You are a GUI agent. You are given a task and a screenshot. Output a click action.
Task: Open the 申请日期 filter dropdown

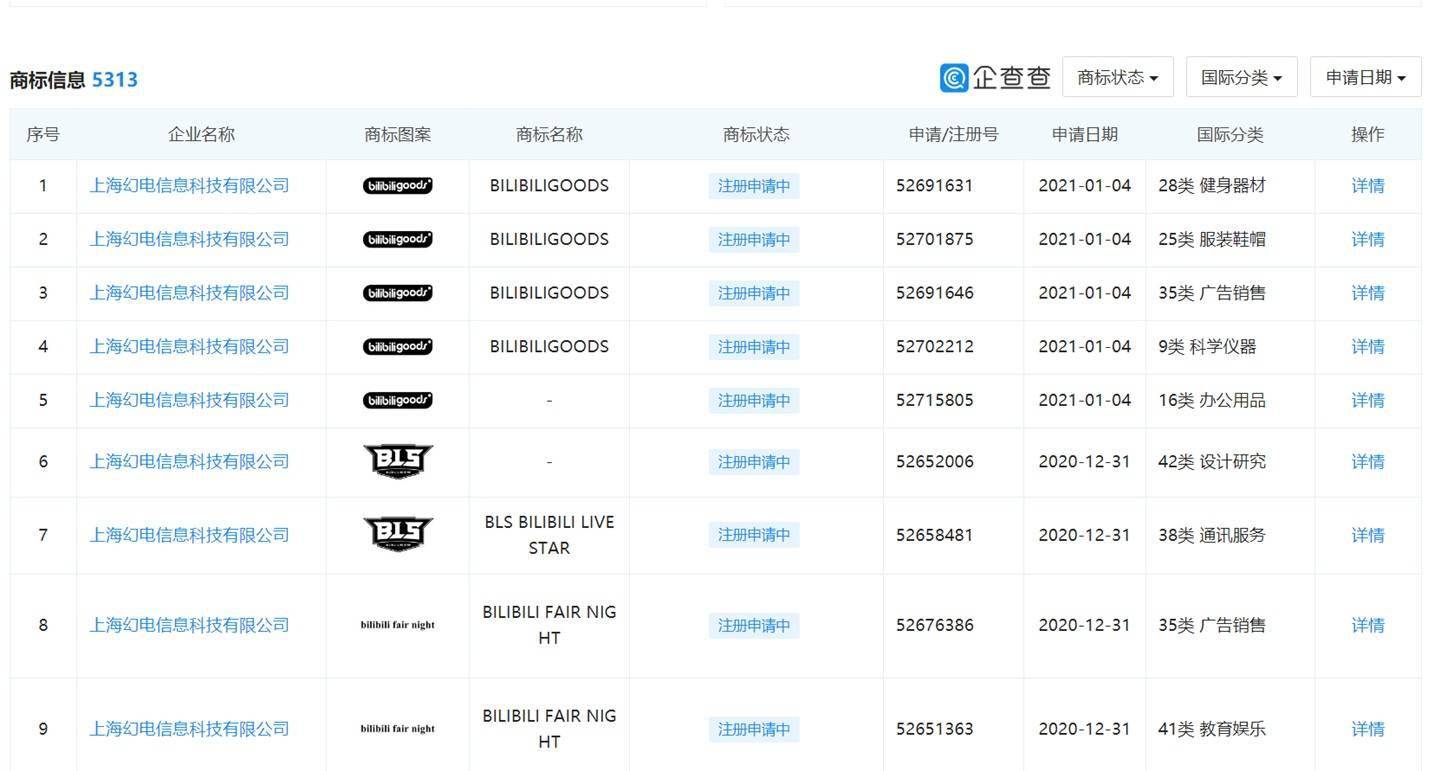point(1365,77)
